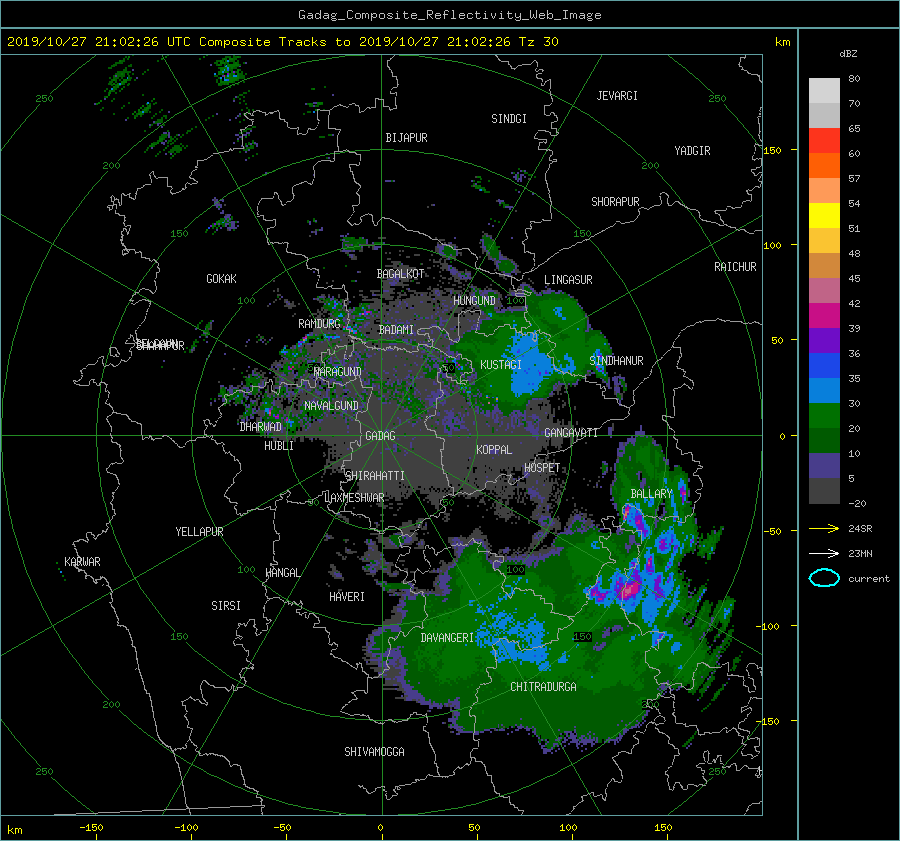Select the KUSTAGI city label
The image size is (900, 841).
coord(501,365)
